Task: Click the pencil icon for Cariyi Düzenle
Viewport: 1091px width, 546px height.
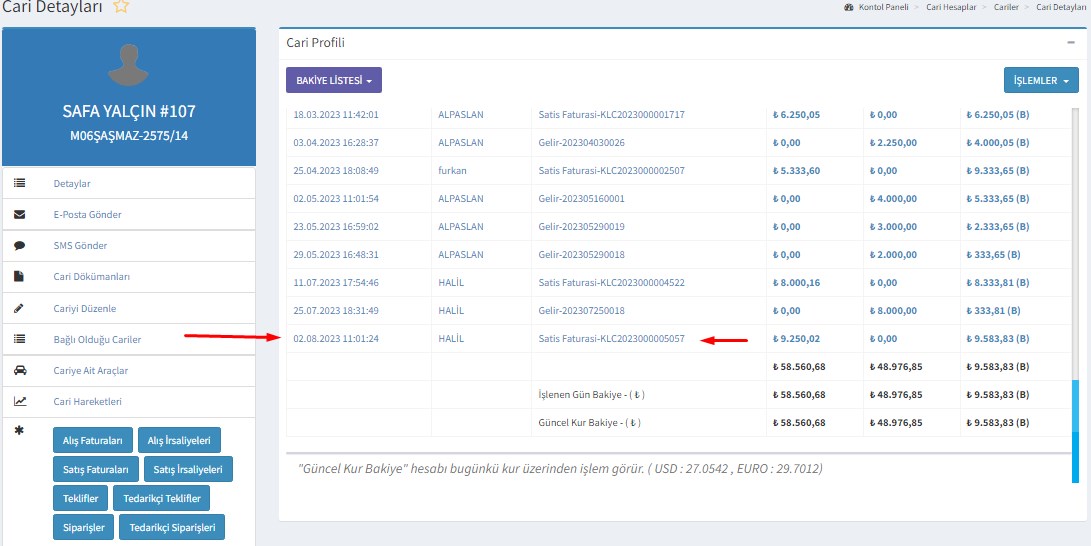Action: (x=20, y=309)
